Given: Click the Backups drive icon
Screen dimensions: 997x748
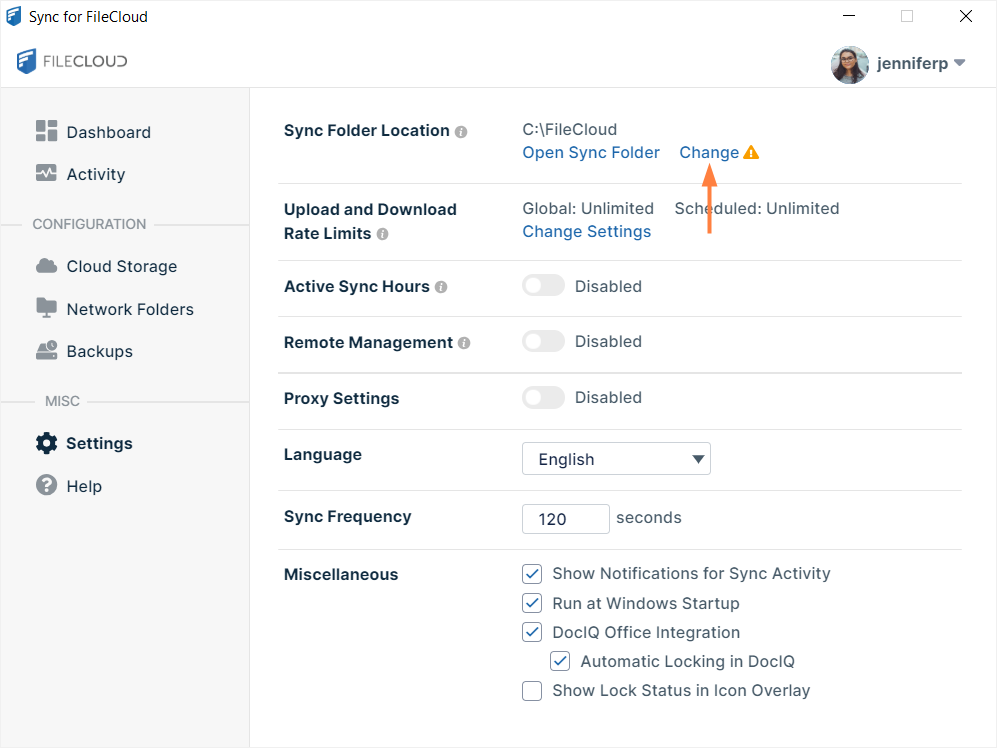Looking at the screenshot, I should coord(47,351).
